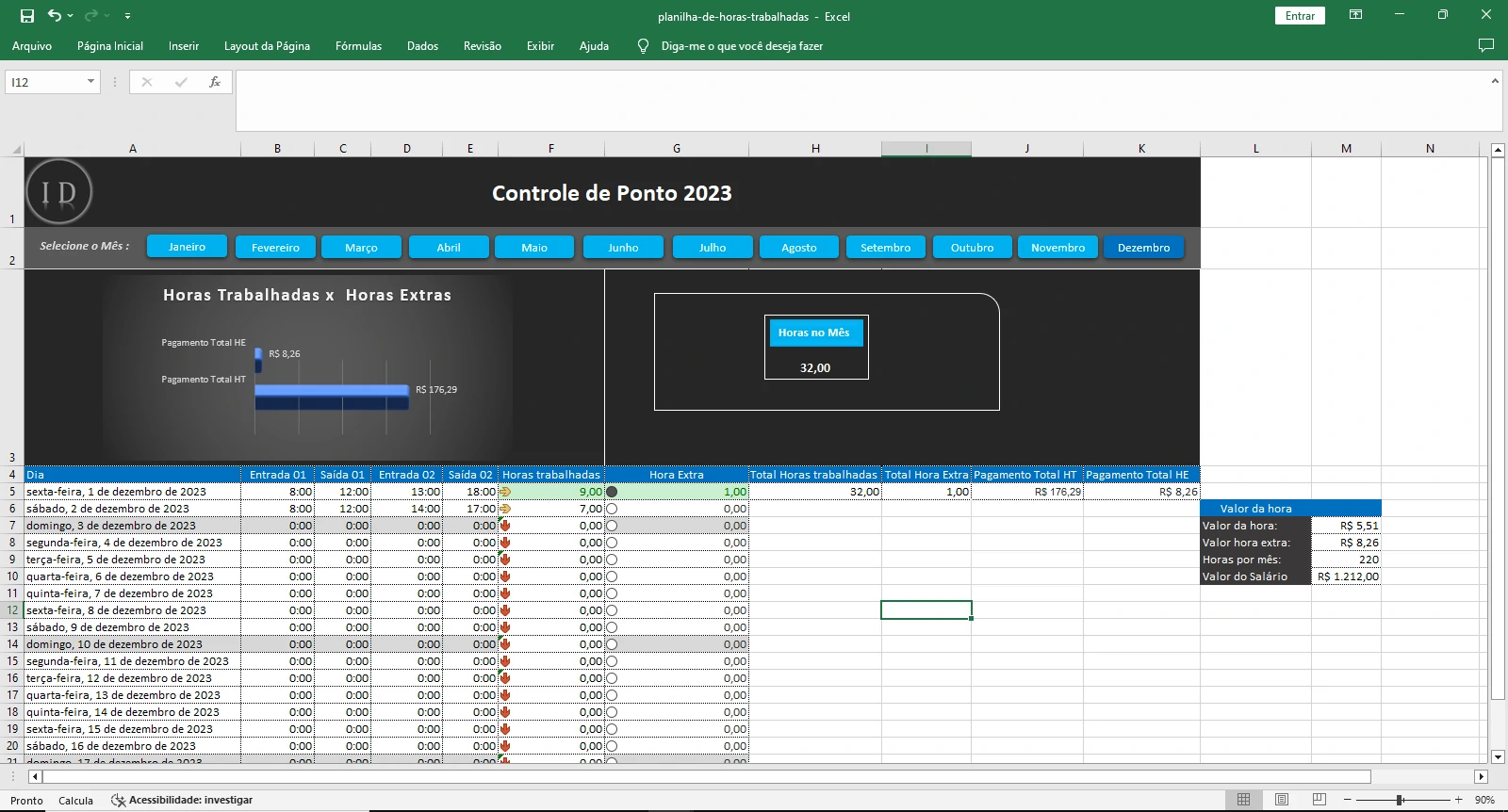Select the Setembro month button
Screen dimensions: 1508x812
pyautogui.click(x=886, y=247)
